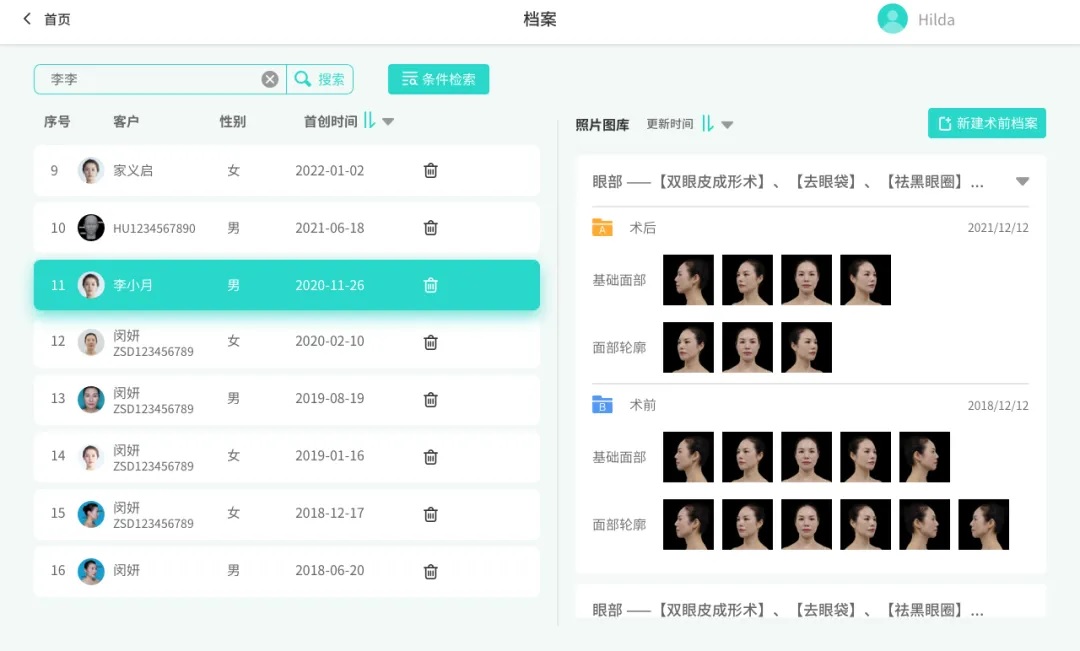Open the blue 术前 folder icon
The height and width of the screenshot is (651, 1080).
click(x=602, y=405)
